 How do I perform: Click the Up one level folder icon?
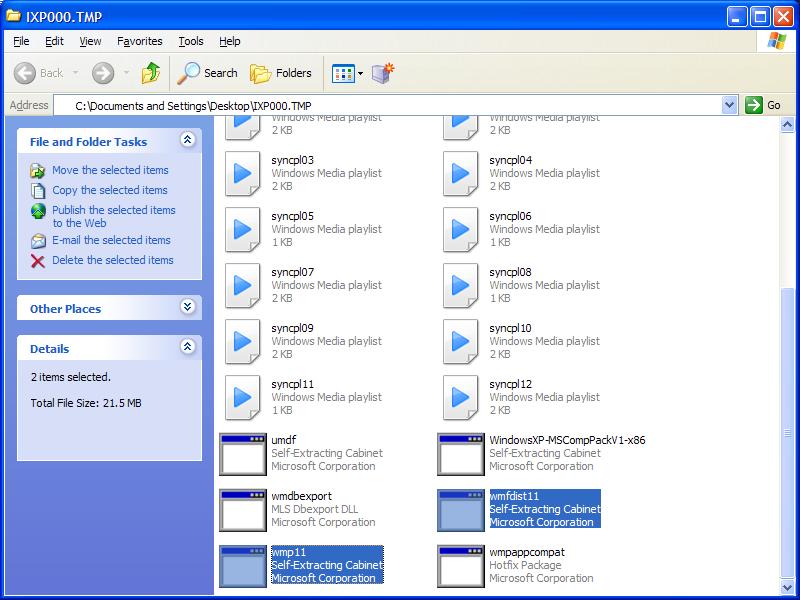tap(152, 73)
